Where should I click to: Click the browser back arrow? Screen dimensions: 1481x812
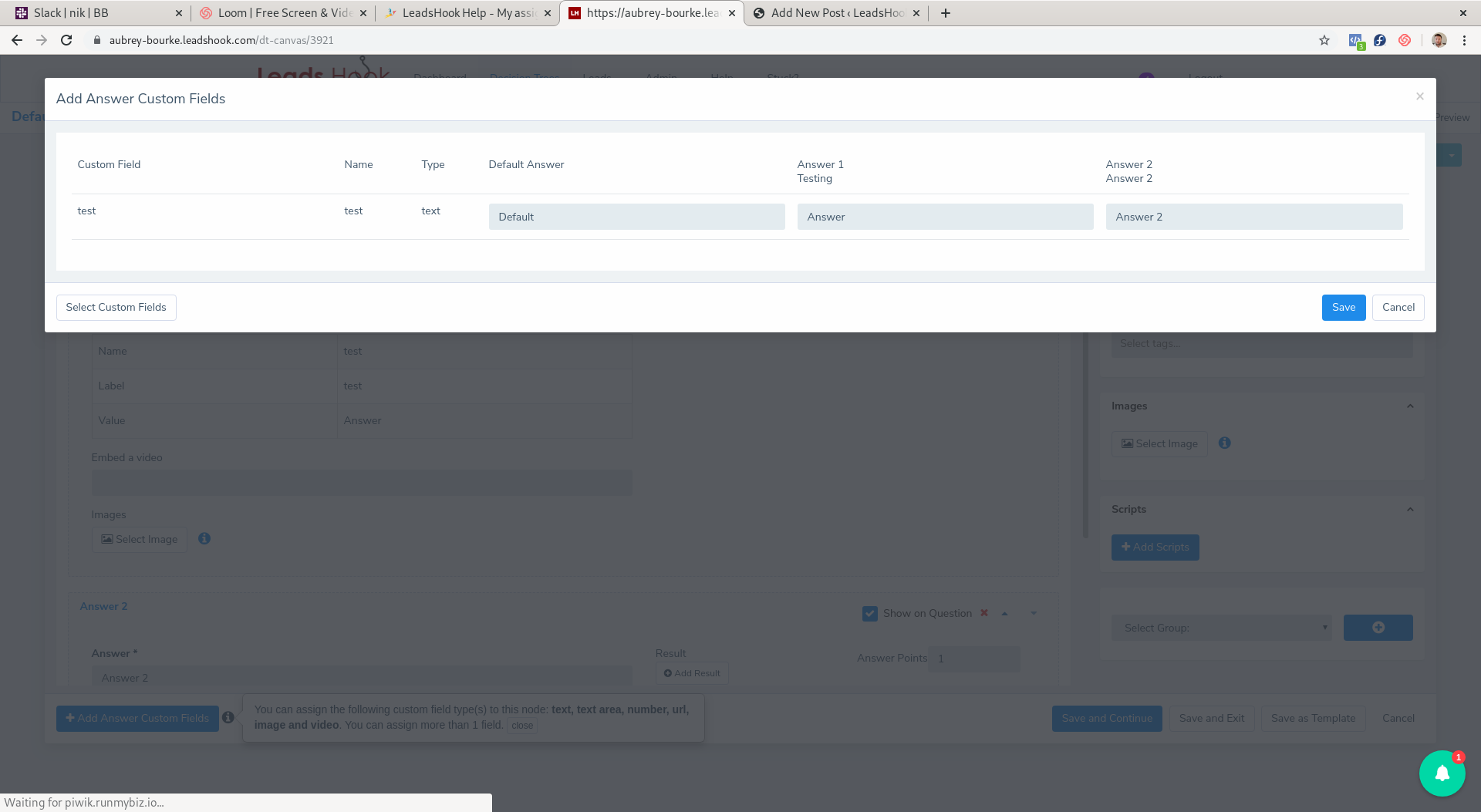coord(17,40)
